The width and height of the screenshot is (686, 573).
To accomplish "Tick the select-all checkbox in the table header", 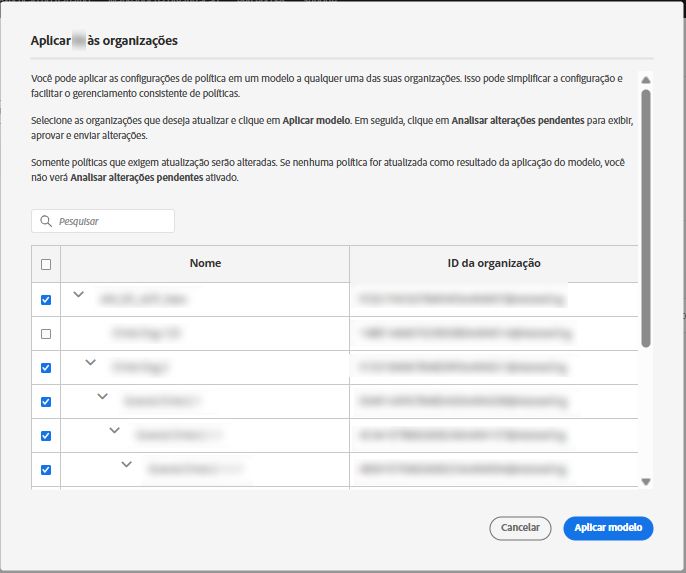I will tap(46, 264).
